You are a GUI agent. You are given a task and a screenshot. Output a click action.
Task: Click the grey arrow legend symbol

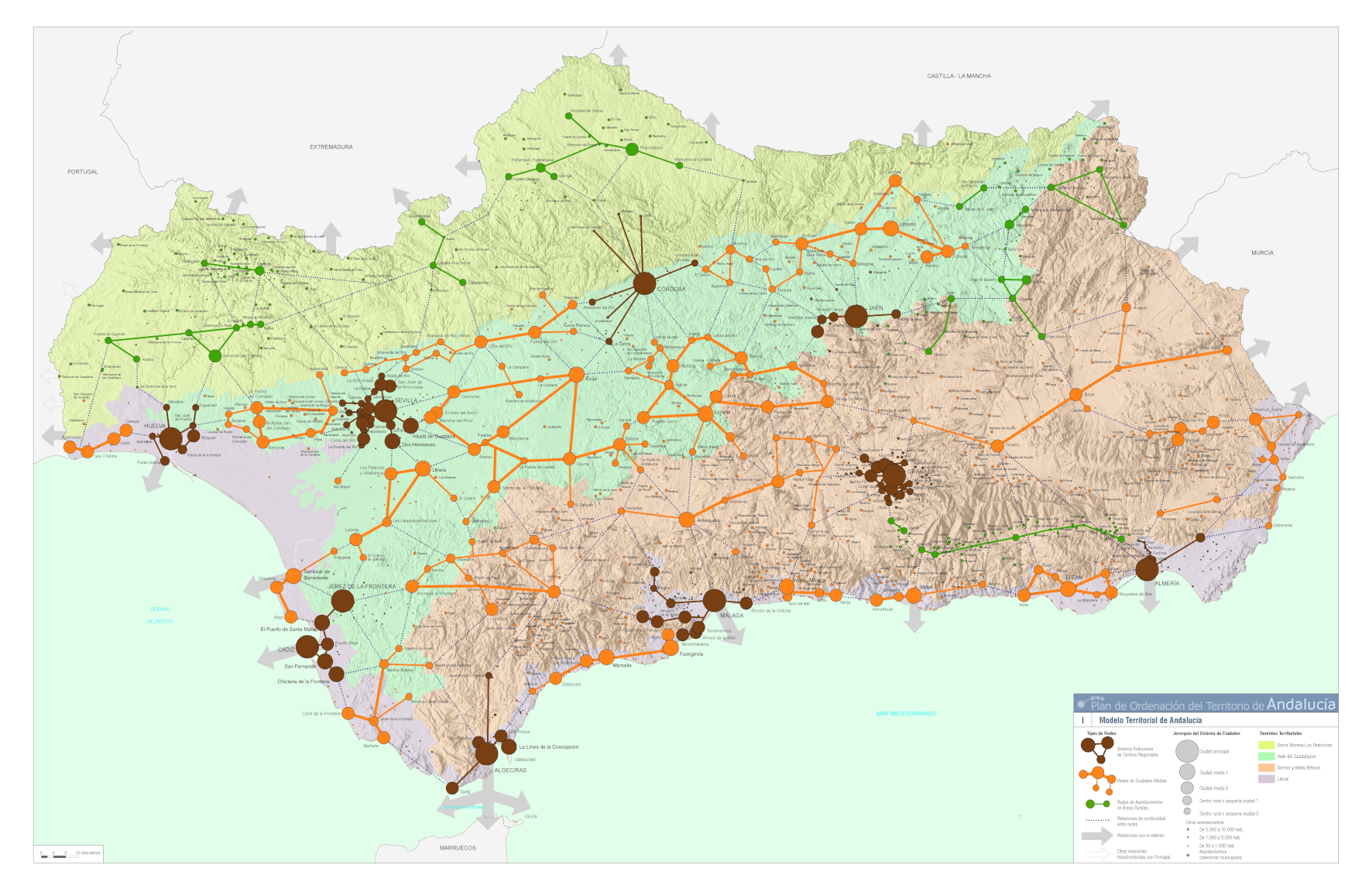(x=1097, y=836)
